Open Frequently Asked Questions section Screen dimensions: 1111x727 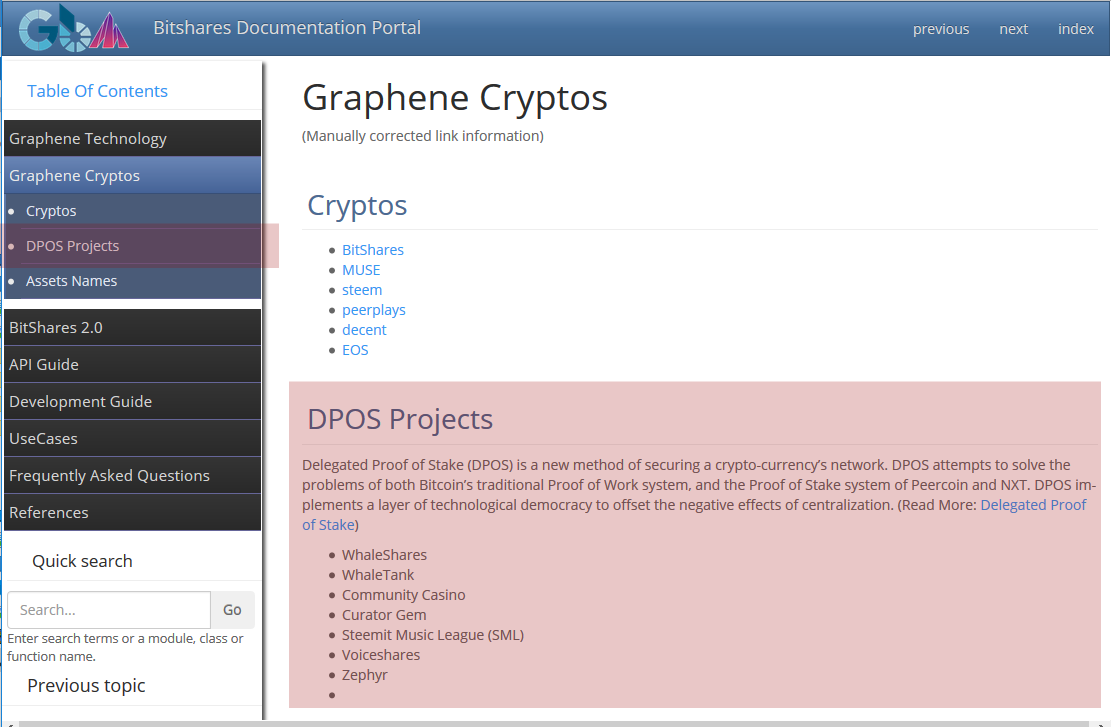[x=132, y=475]
